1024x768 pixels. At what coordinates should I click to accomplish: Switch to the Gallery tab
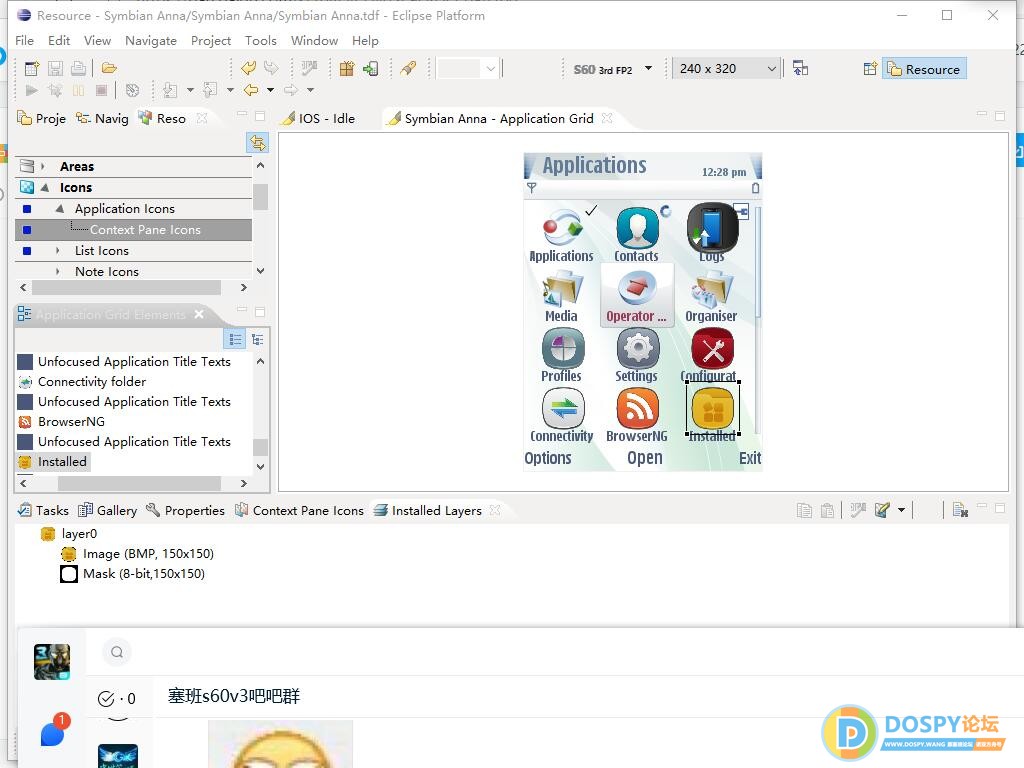(108, 511)
